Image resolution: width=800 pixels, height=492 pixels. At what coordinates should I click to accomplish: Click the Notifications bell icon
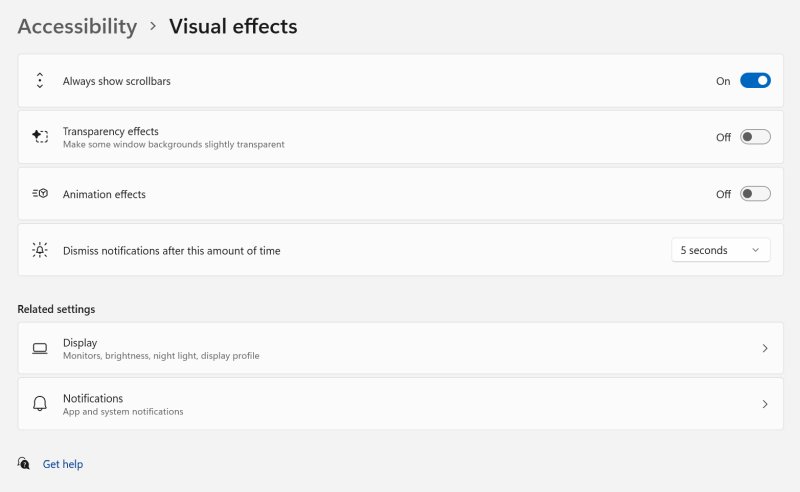pos(40,404)
